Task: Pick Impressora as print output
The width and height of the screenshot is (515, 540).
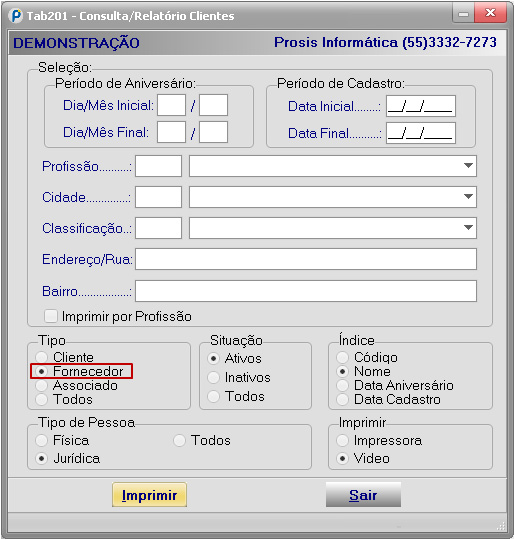Action: coord(342,440)
